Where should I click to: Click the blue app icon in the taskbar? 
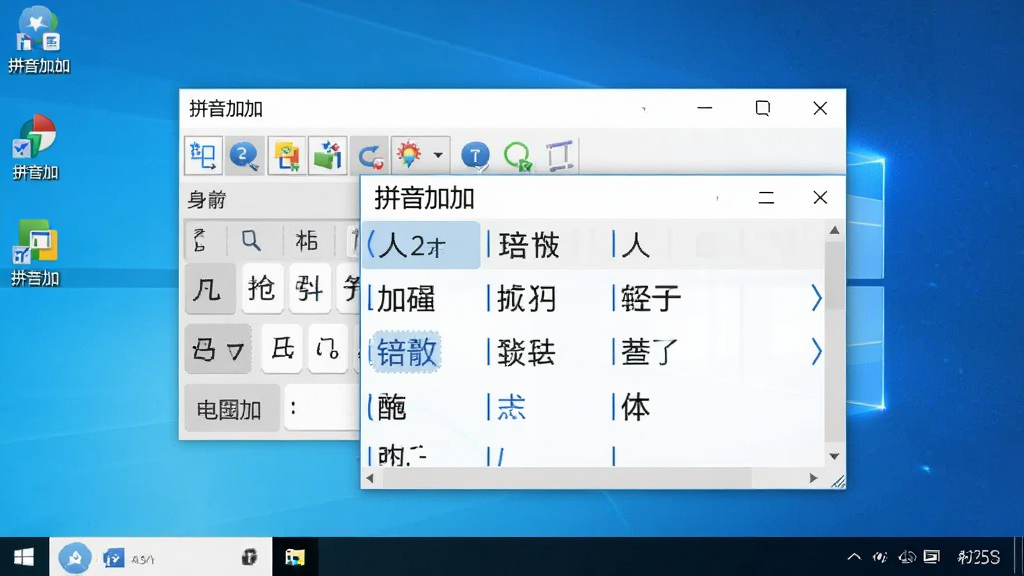(113, 558)
